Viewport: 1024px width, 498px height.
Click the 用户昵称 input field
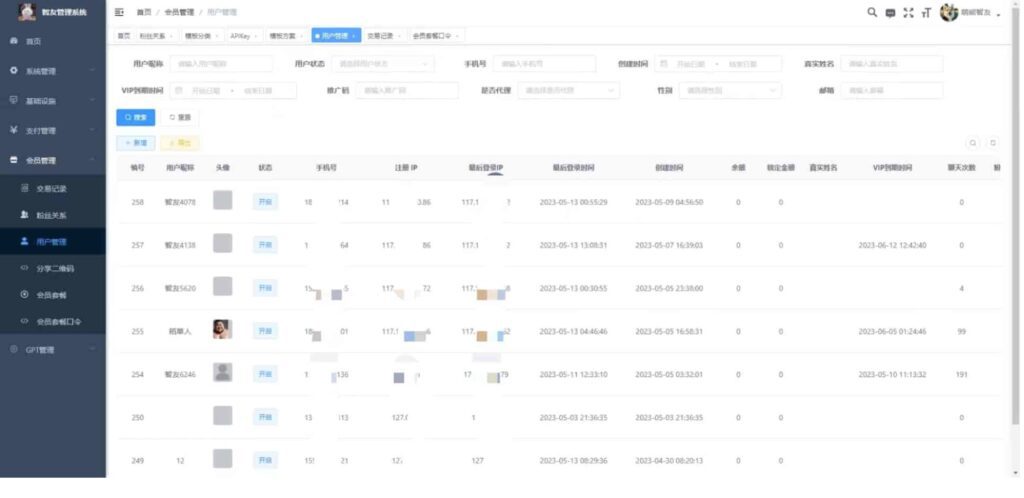coord(221,64)
